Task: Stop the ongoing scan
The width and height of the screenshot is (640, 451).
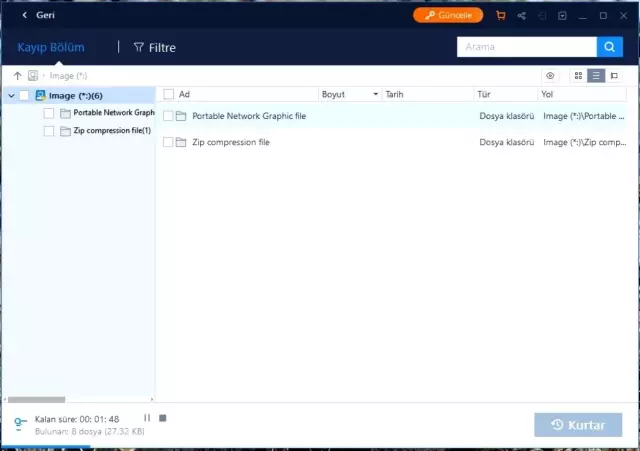Action: (x=163, y=418)
